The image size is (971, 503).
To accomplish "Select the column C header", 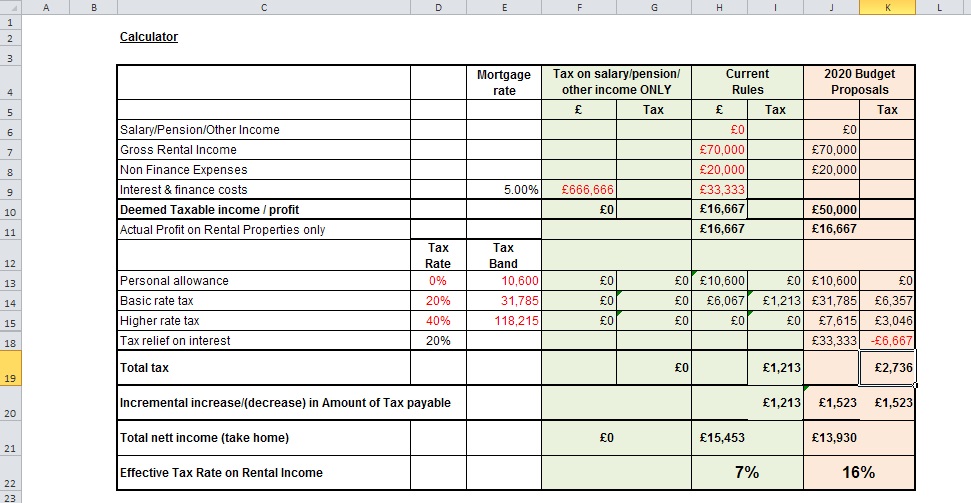I will (264, 7).
